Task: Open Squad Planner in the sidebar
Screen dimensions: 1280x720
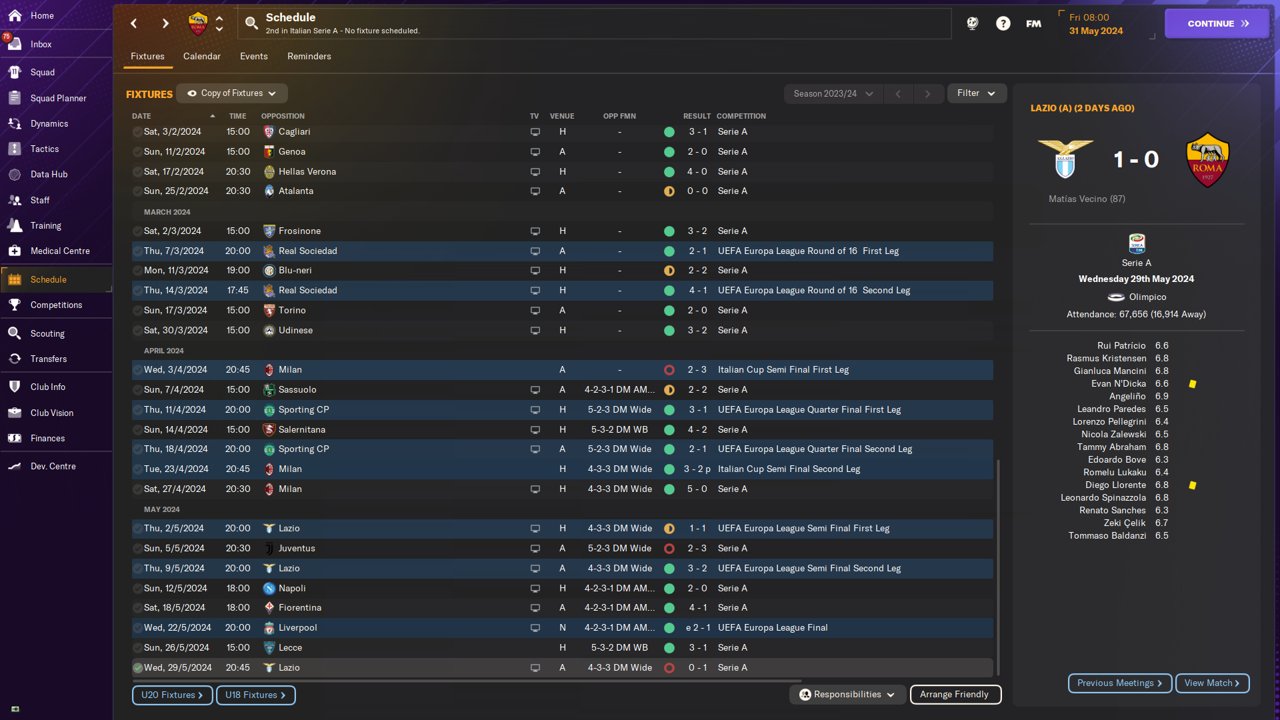Action: click(x=56, y=98)
